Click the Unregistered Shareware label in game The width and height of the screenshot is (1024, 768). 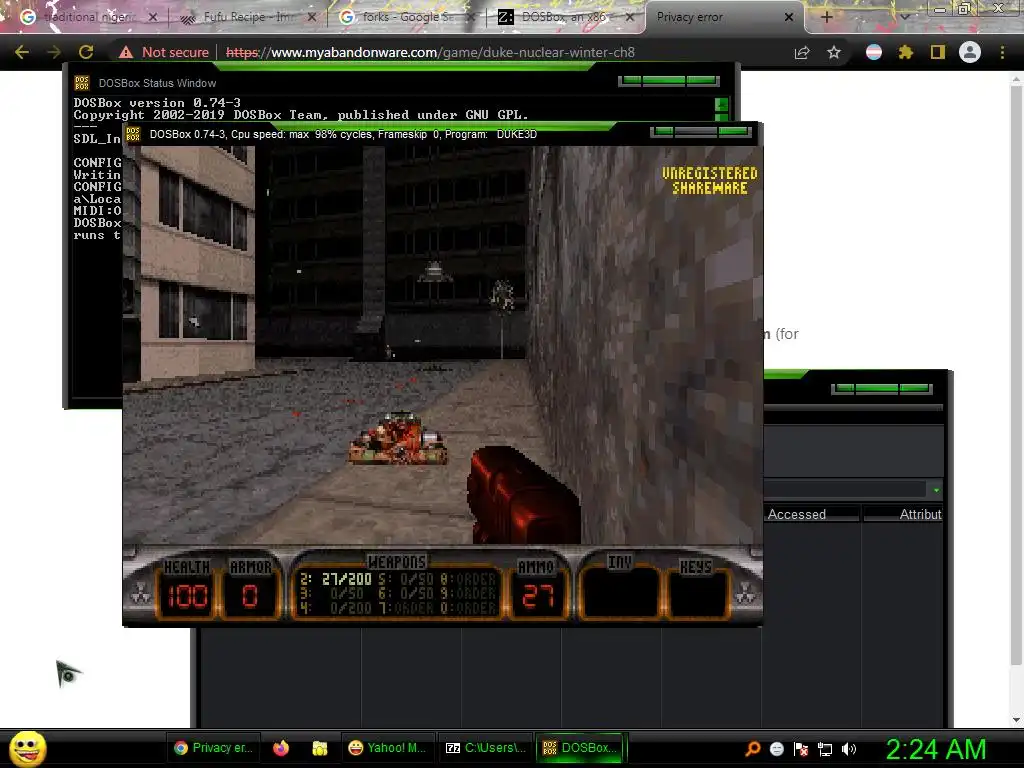tap(709, 181)
